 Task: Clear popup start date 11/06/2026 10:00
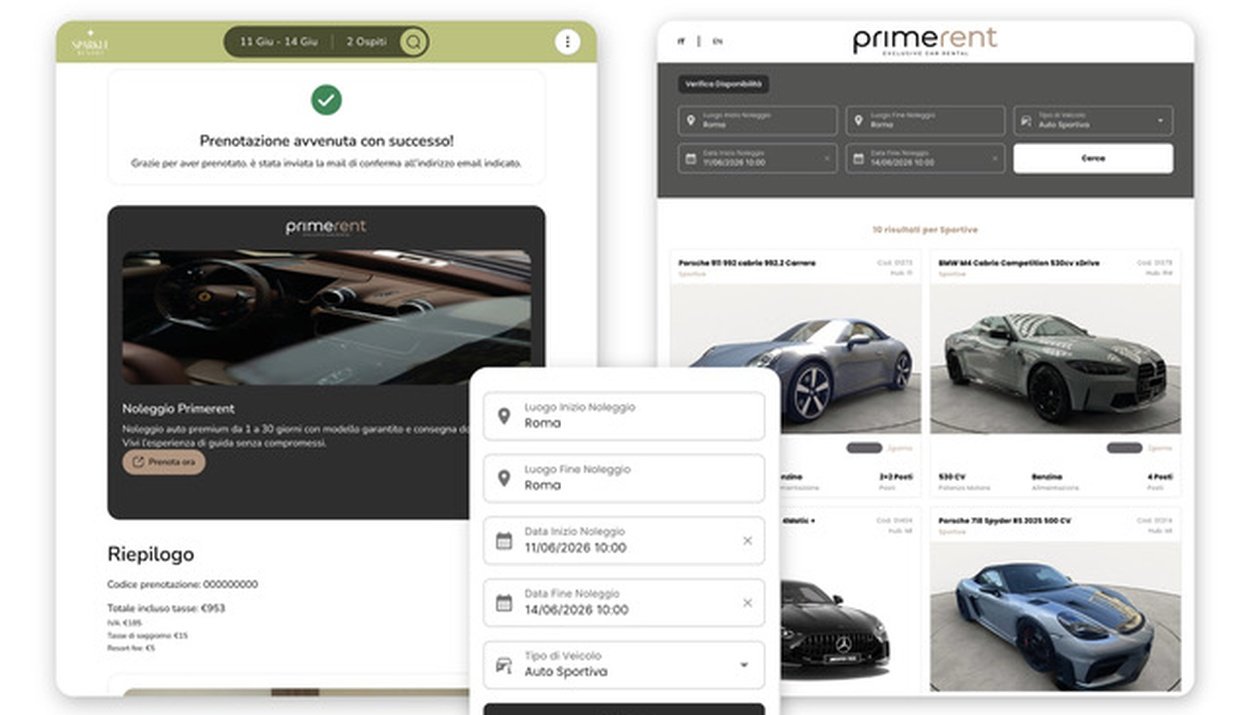pyautogui.click(x=747, y=540)
